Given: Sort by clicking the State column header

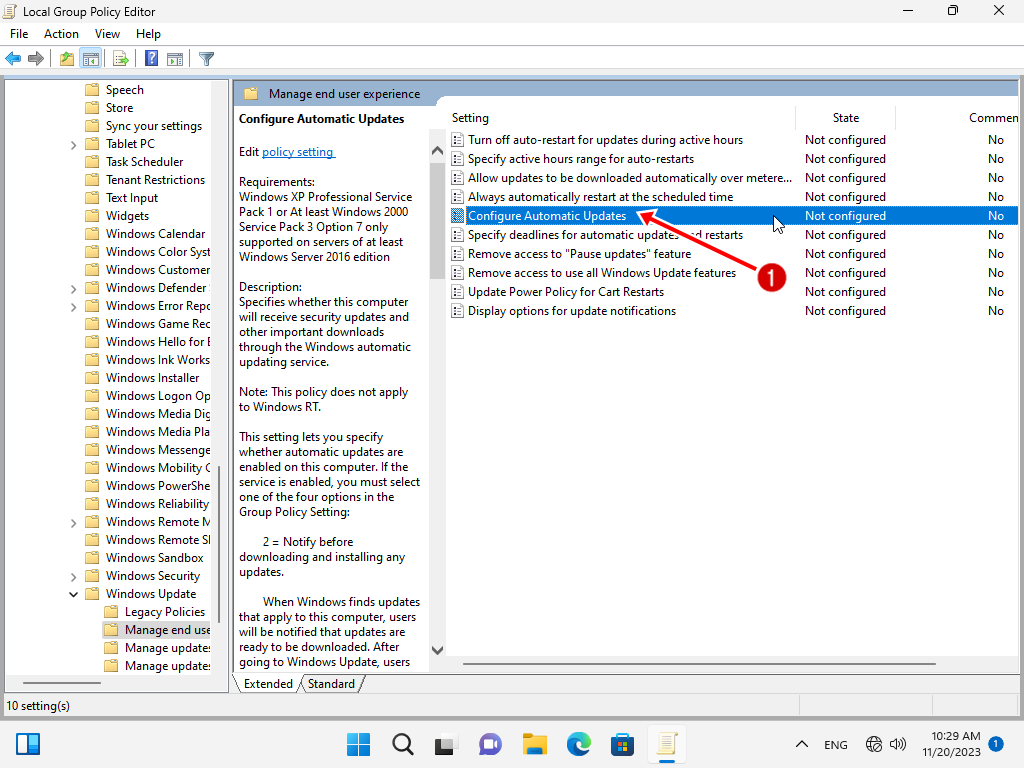Looking at the screenshot, I should pos(845,118).
